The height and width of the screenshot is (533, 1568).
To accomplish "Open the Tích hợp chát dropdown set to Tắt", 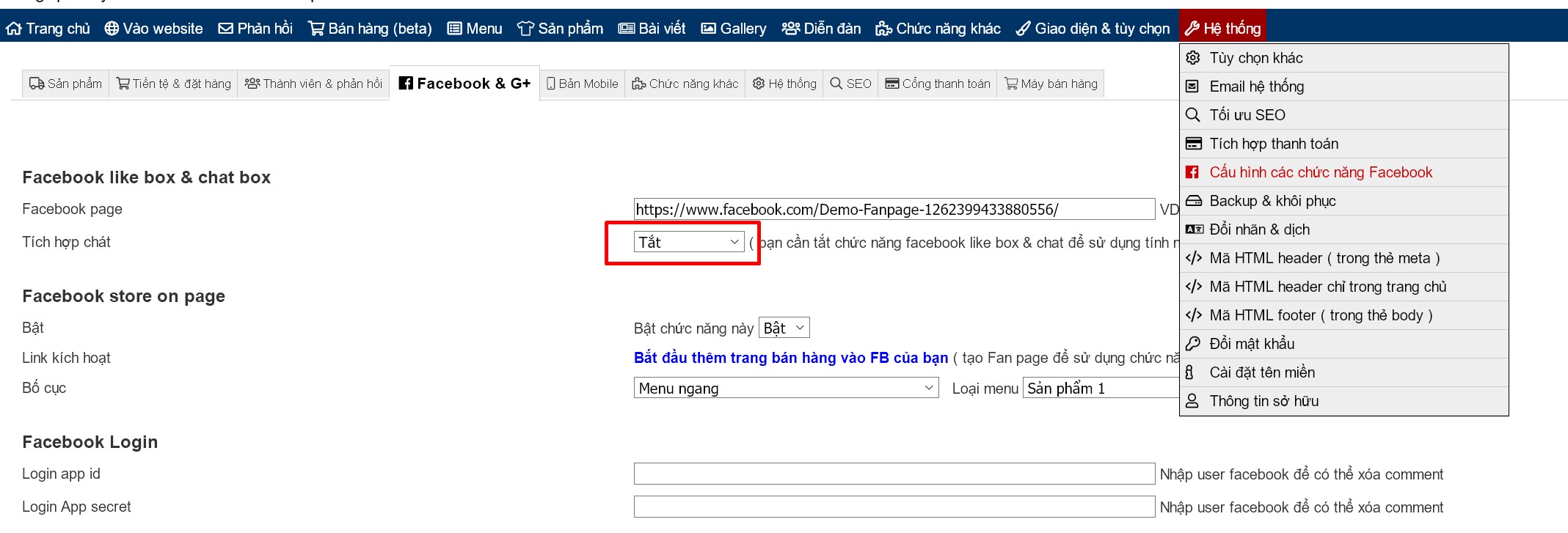I will pos(689,242).
